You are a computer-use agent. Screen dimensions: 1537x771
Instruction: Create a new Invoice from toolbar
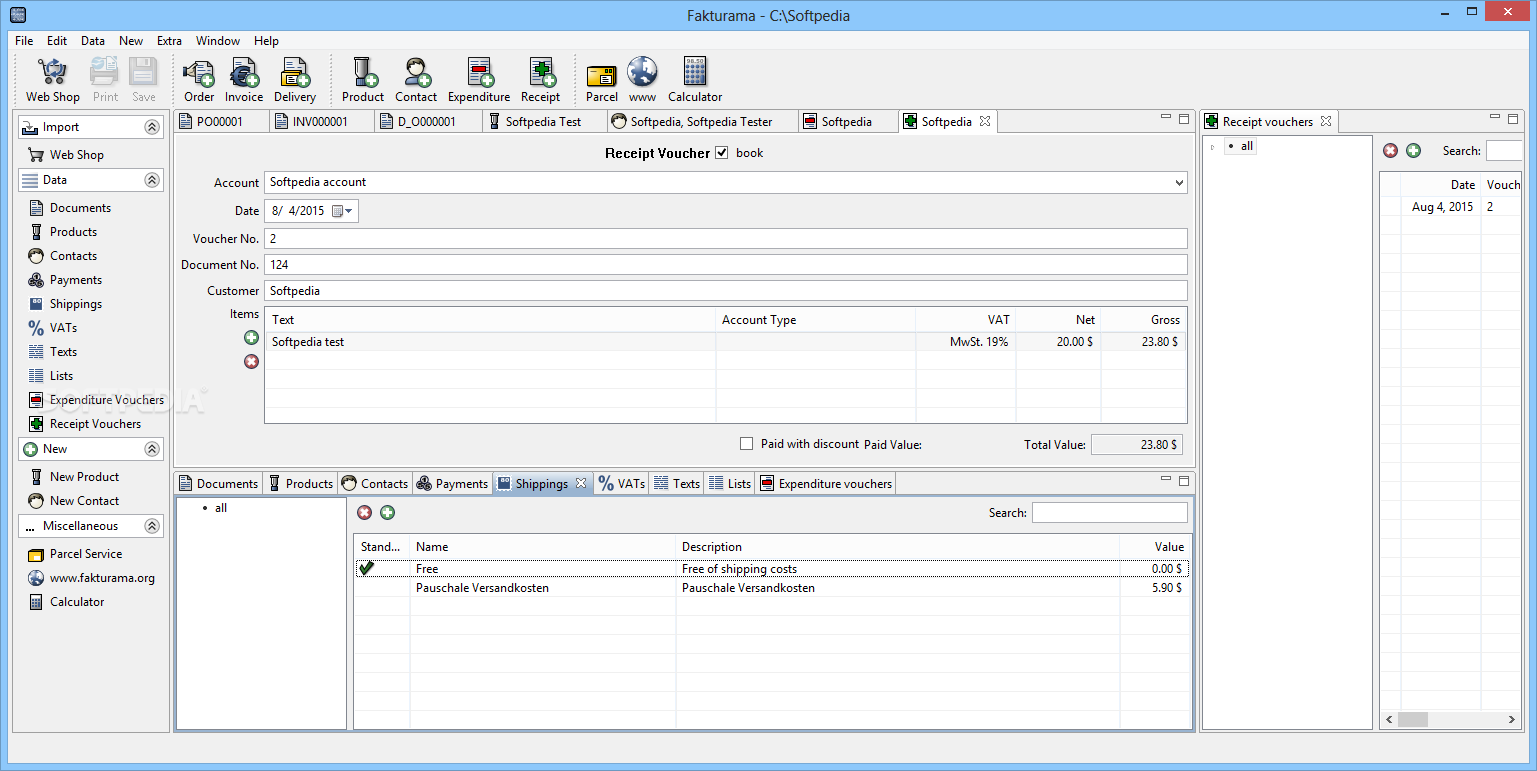244,79
